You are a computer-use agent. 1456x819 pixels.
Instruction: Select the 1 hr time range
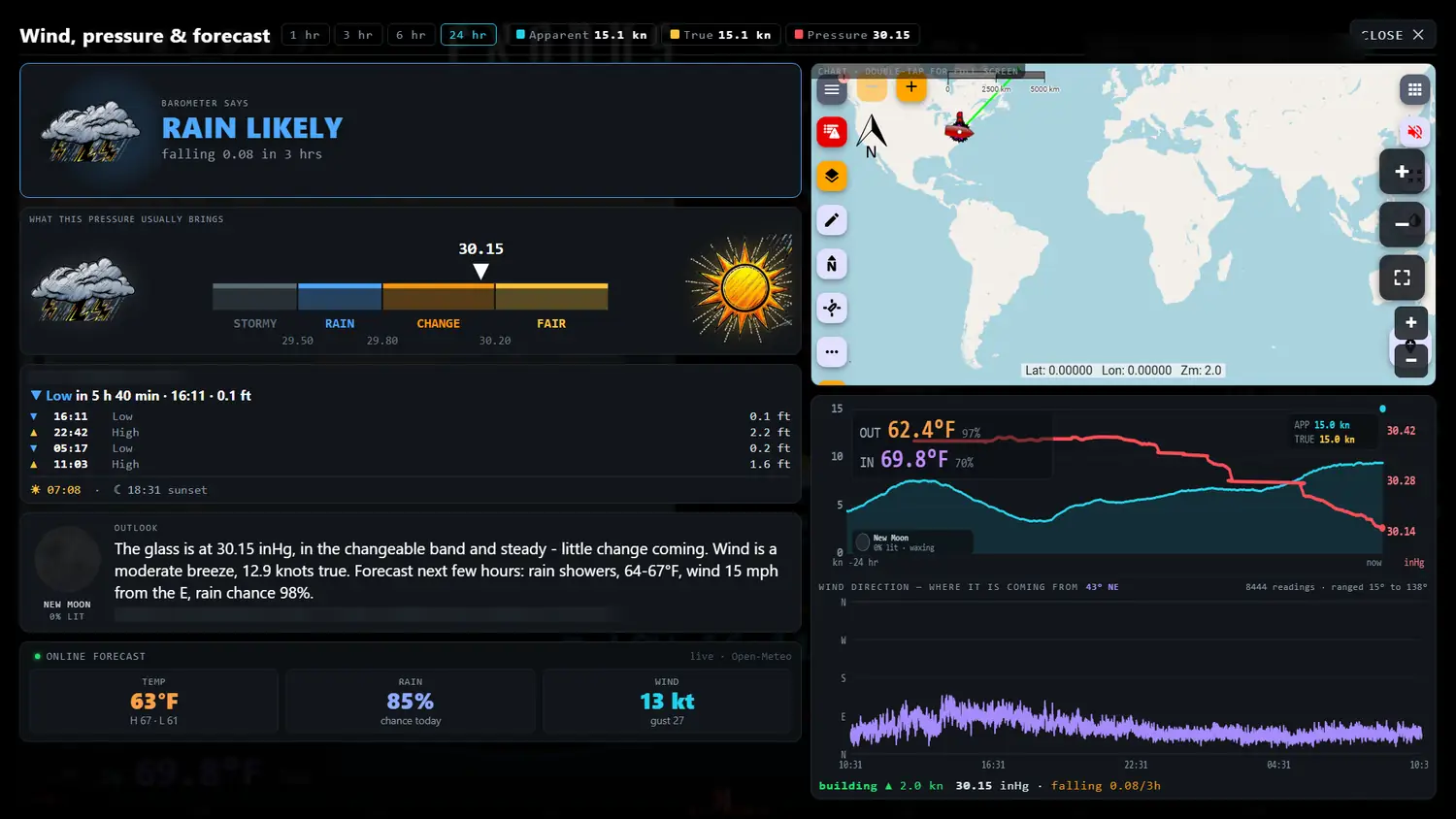(x=305, y=35)
